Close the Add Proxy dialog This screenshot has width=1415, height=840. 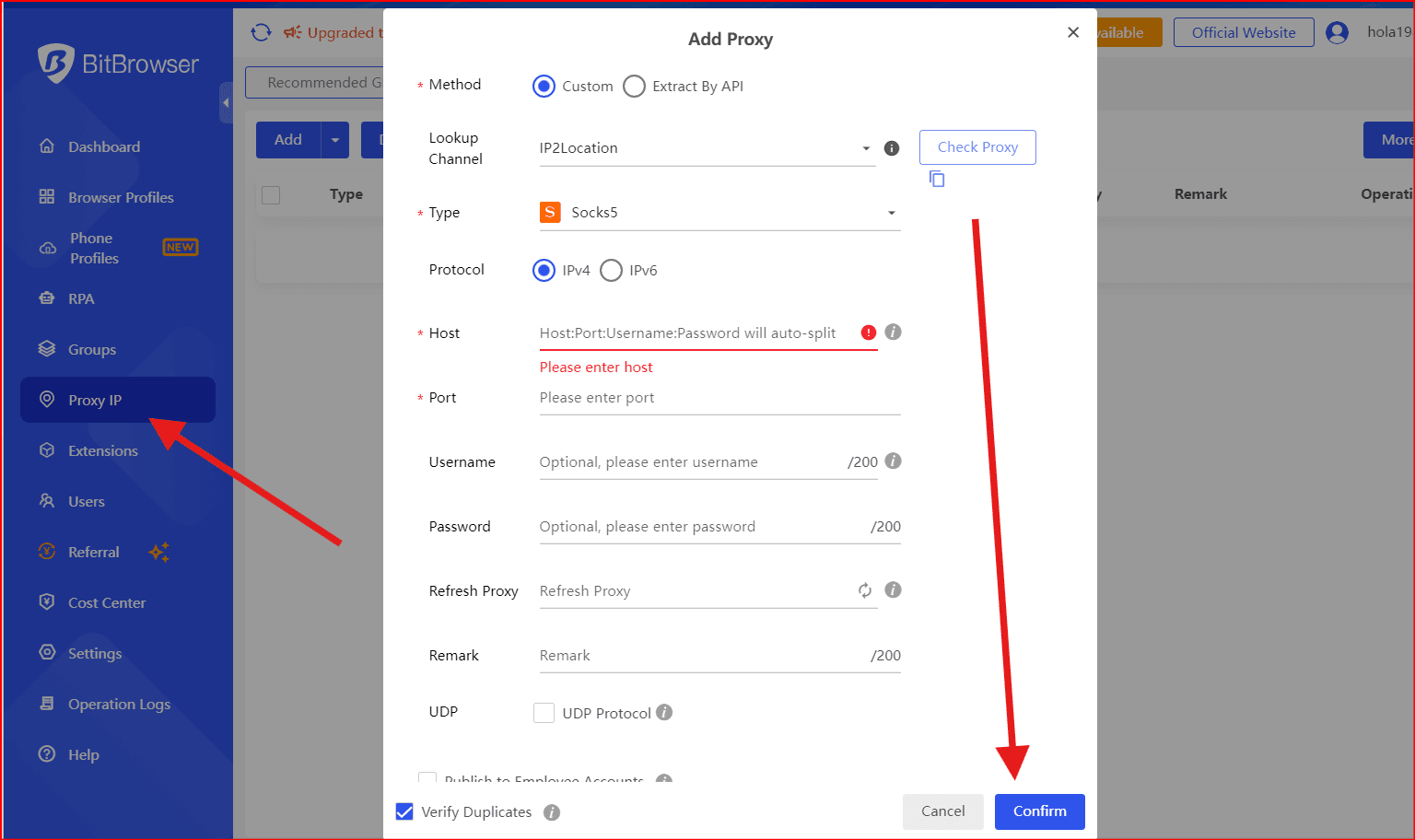1073,32
